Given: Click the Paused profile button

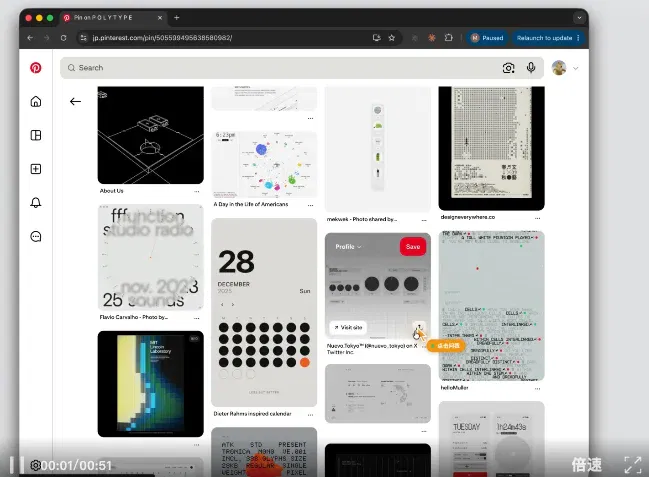Looking at the screenshot, I should pyautogui.click(x=487, y=38).
